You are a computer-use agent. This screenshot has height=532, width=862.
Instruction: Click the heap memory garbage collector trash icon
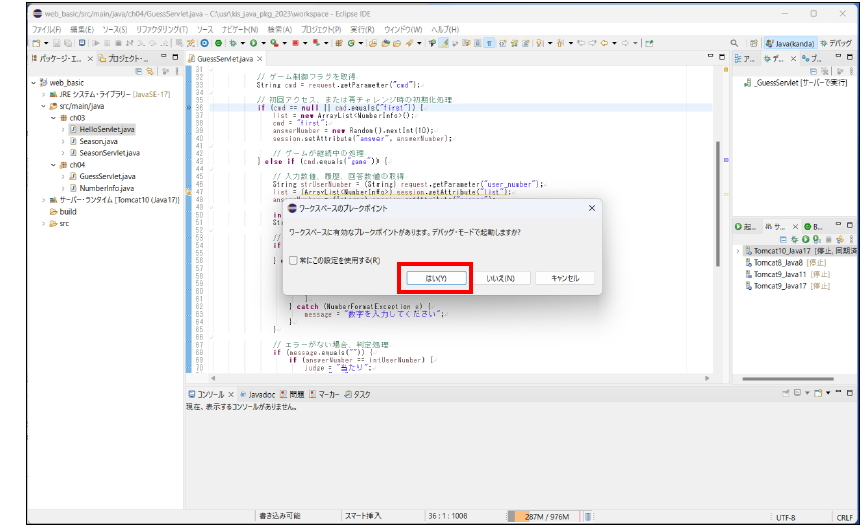pos(586,517)
